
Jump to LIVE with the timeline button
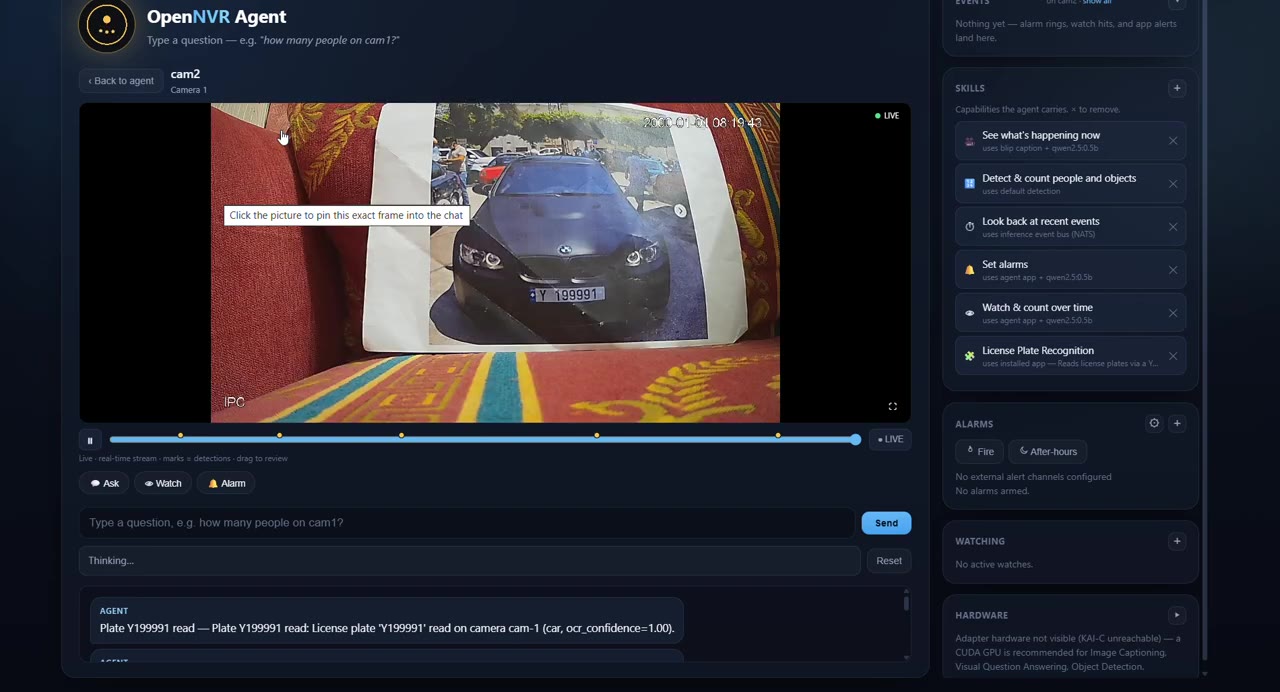click(x=890, y=439)
